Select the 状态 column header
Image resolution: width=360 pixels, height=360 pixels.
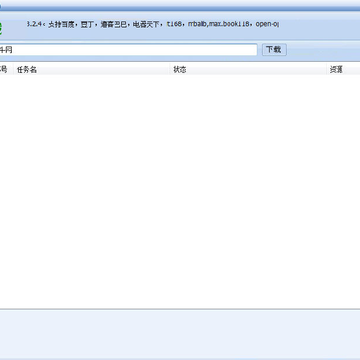point(248,70)
